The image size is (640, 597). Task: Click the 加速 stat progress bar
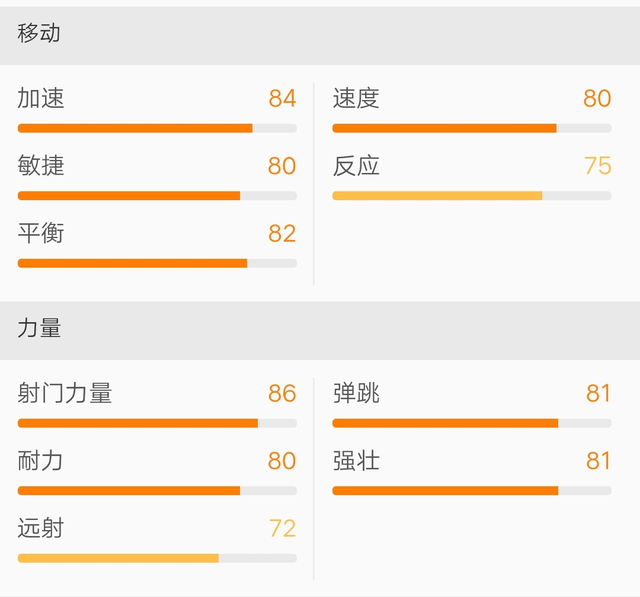tap(157, 129)
